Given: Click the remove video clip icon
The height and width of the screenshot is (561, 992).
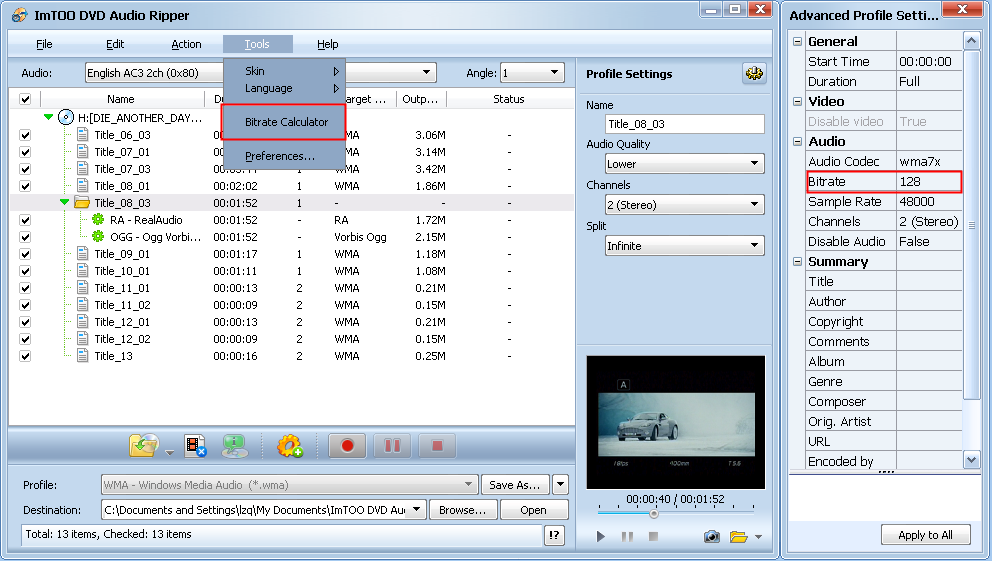Looking at the screenshot, I should [195, 446].
